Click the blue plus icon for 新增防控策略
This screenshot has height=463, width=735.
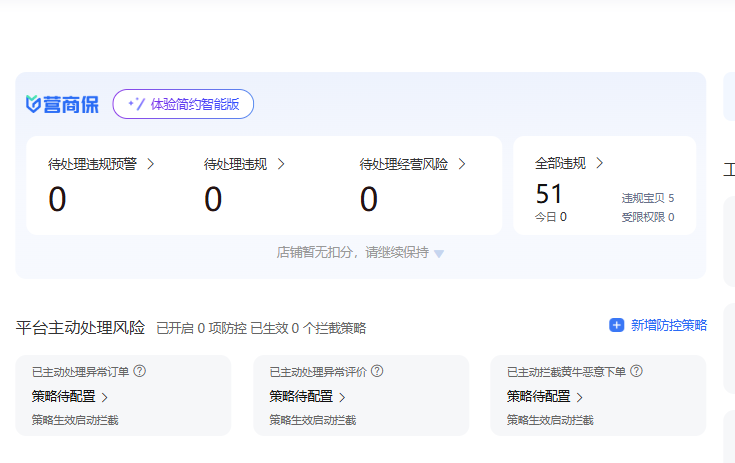[616, 325]
